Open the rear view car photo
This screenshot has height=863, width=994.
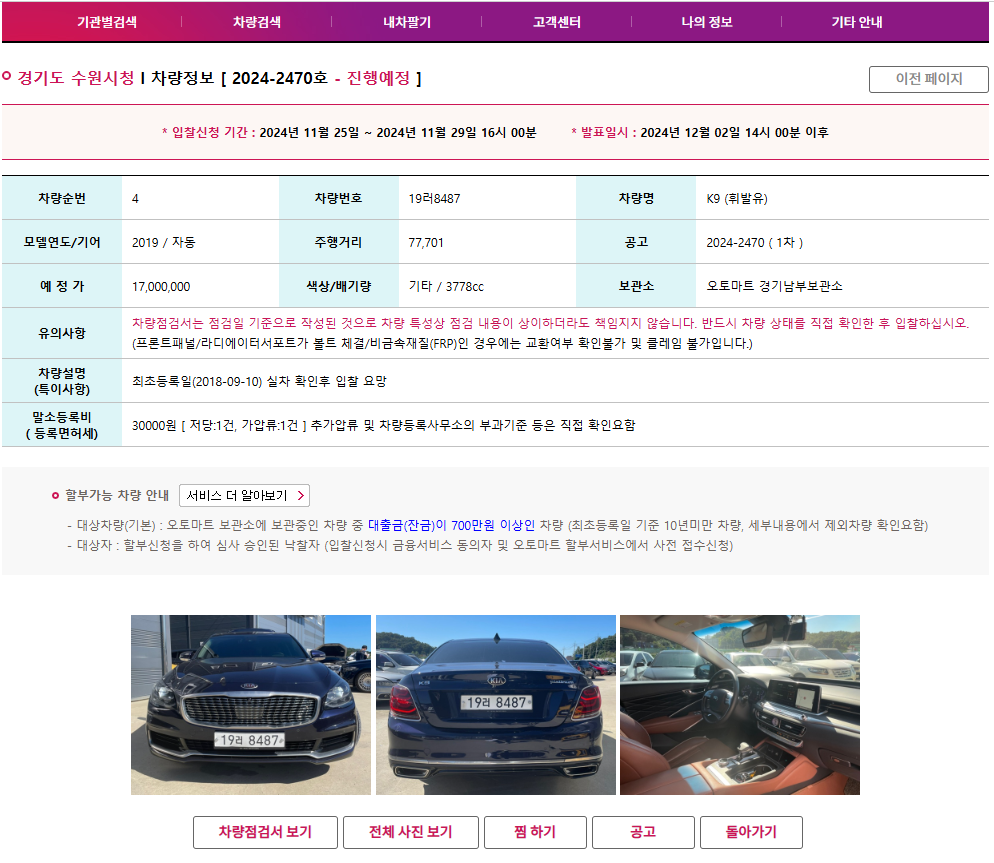point(496,704)
